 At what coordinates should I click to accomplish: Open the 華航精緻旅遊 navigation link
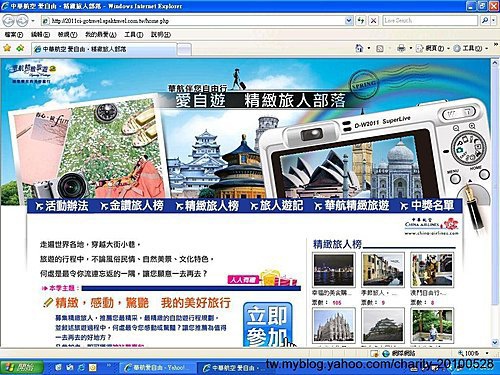tap(352, 206)
